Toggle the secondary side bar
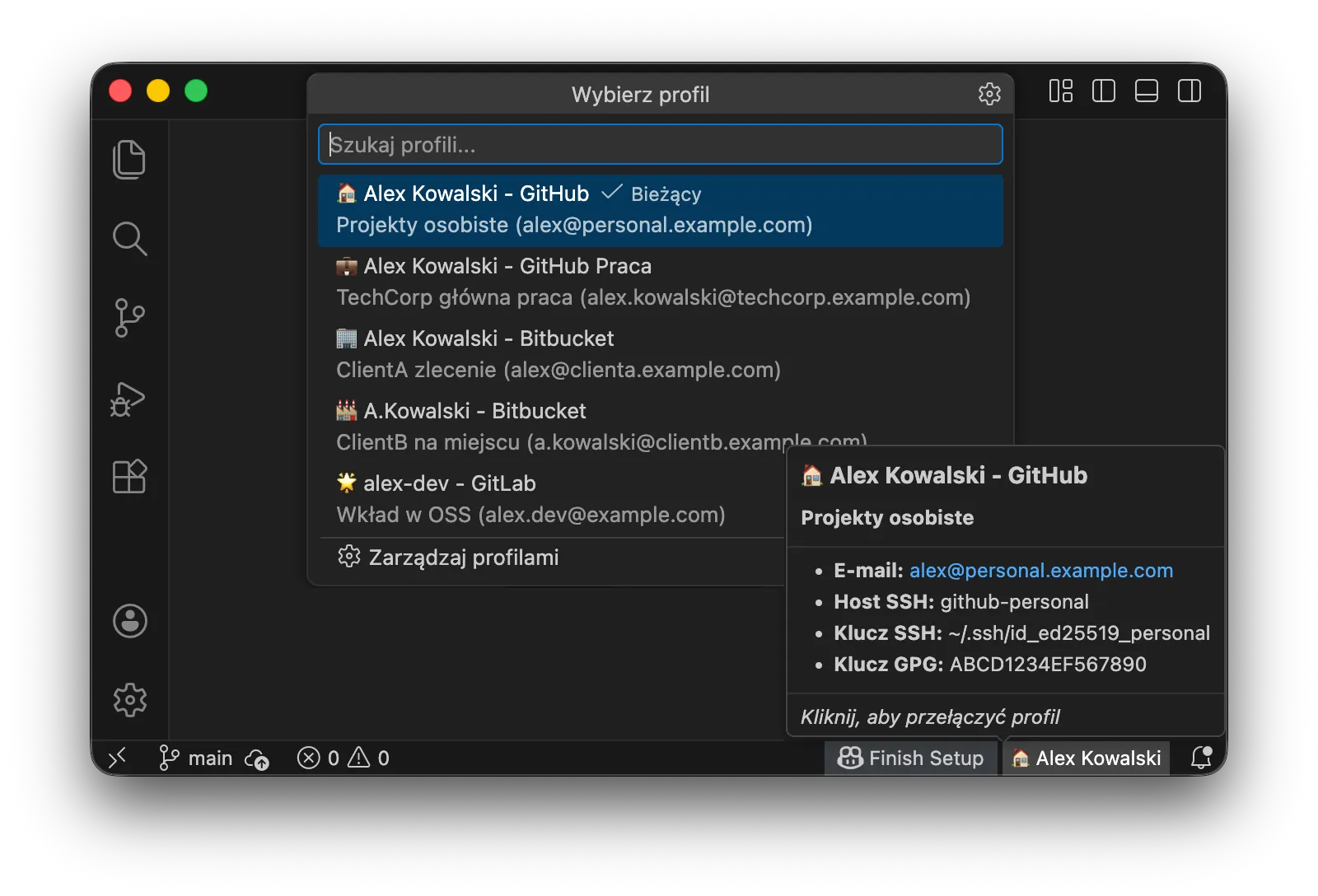This screenshot has height=896, width=1318. (x=1189, y=91)
